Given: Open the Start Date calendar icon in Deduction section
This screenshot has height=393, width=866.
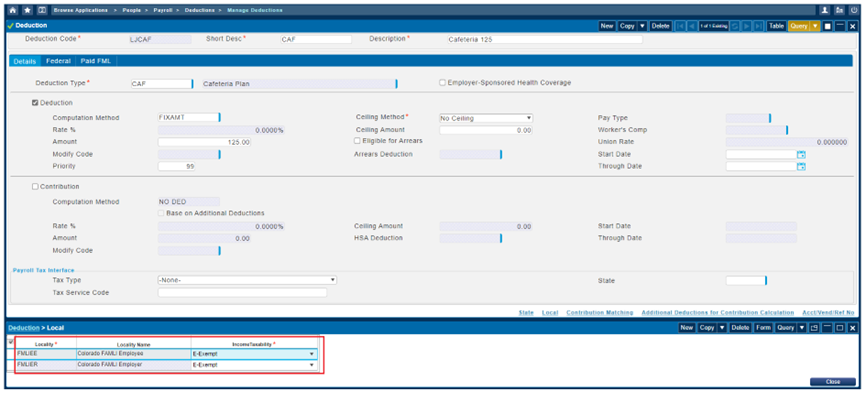Looking at the screenshot, I should 801,155.
